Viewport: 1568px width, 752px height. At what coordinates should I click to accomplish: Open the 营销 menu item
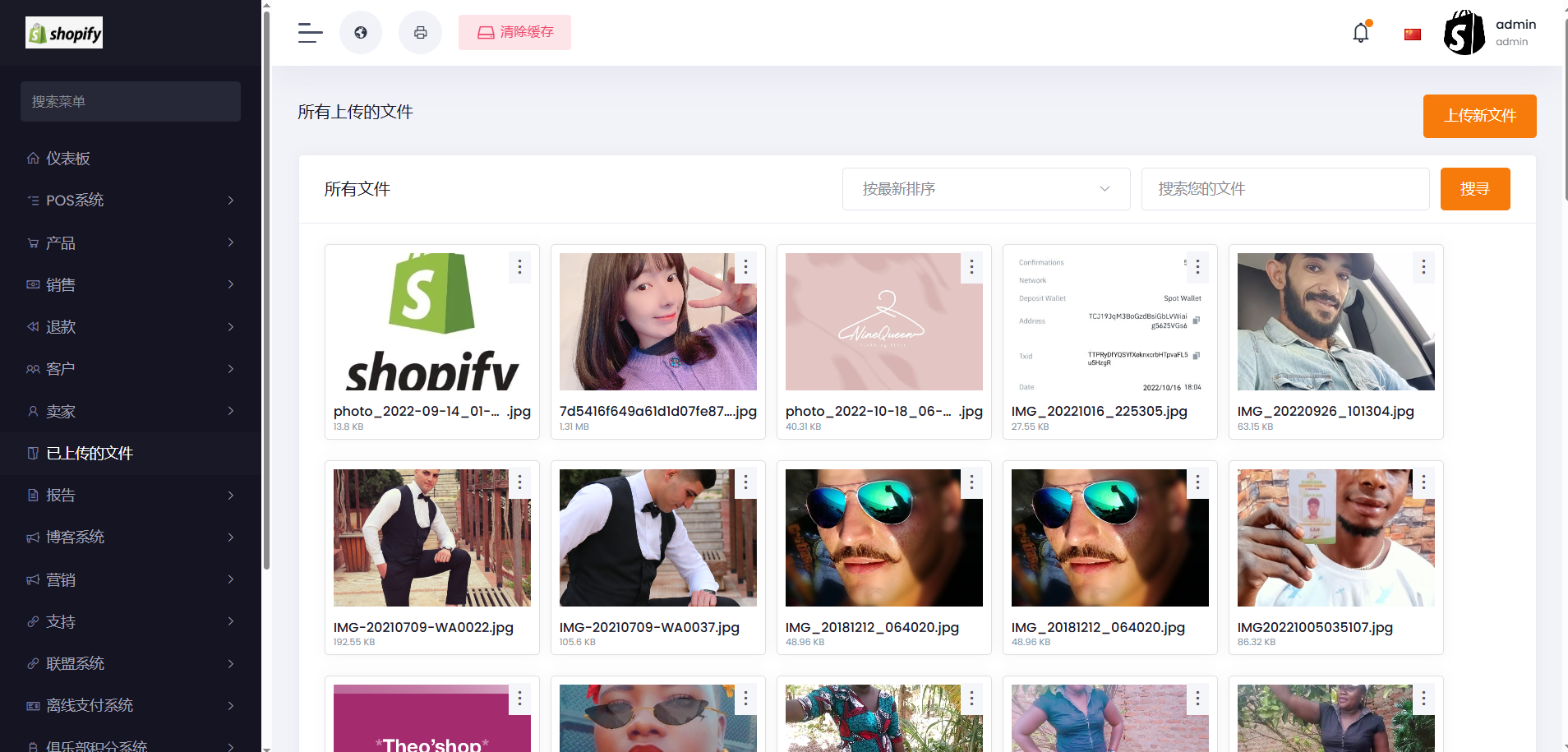[131, 580]
